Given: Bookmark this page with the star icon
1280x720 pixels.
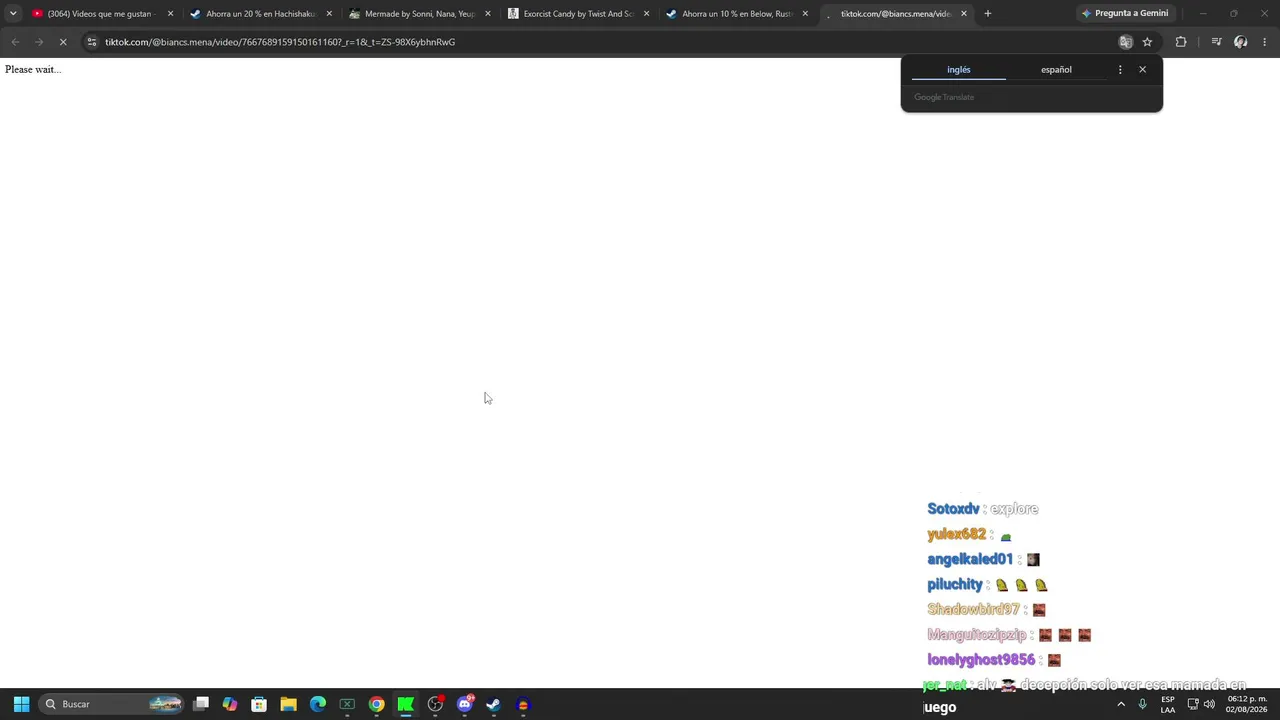Looking at the screenshot, I should (x=1147, y=42).
